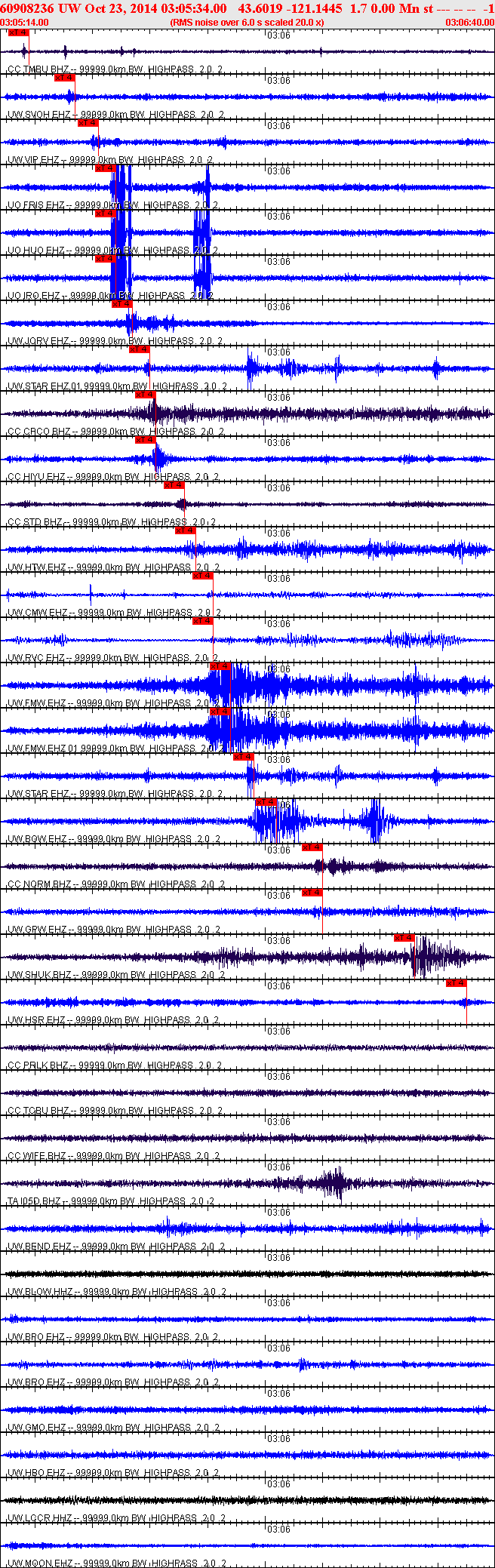Click the start time 03:05:14.00 label

point(25,23)
